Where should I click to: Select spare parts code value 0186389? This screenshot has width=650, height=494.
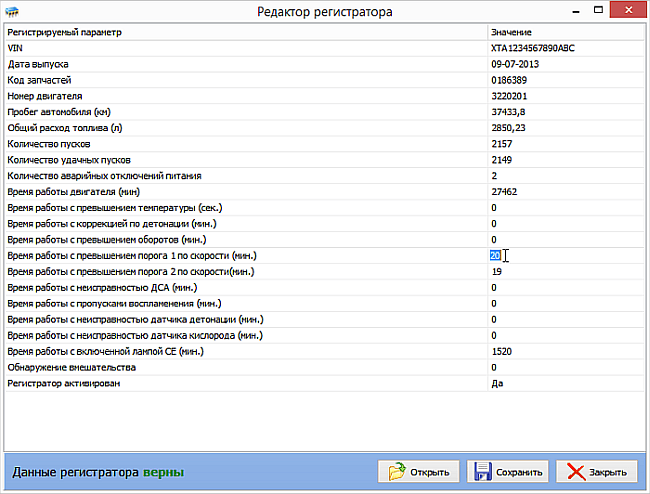(x=509, y=80)
